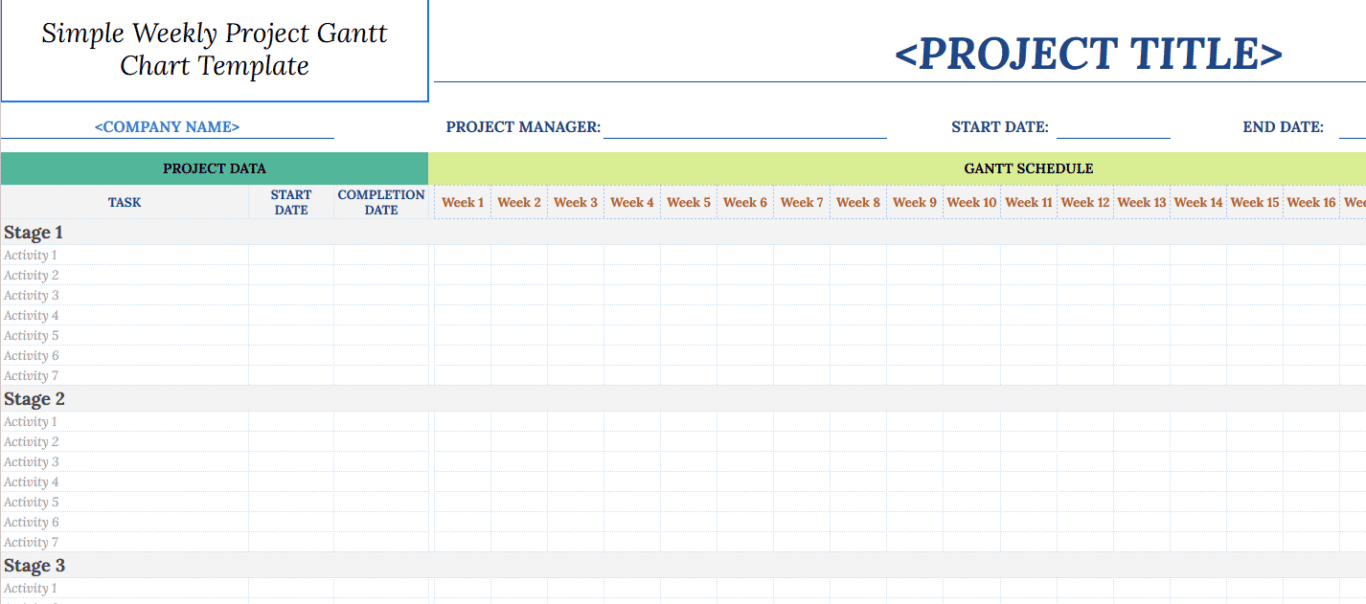1366x604 pixels.
Task: Click the Stage 3 row heading
Action: click(x=34, y=565)
